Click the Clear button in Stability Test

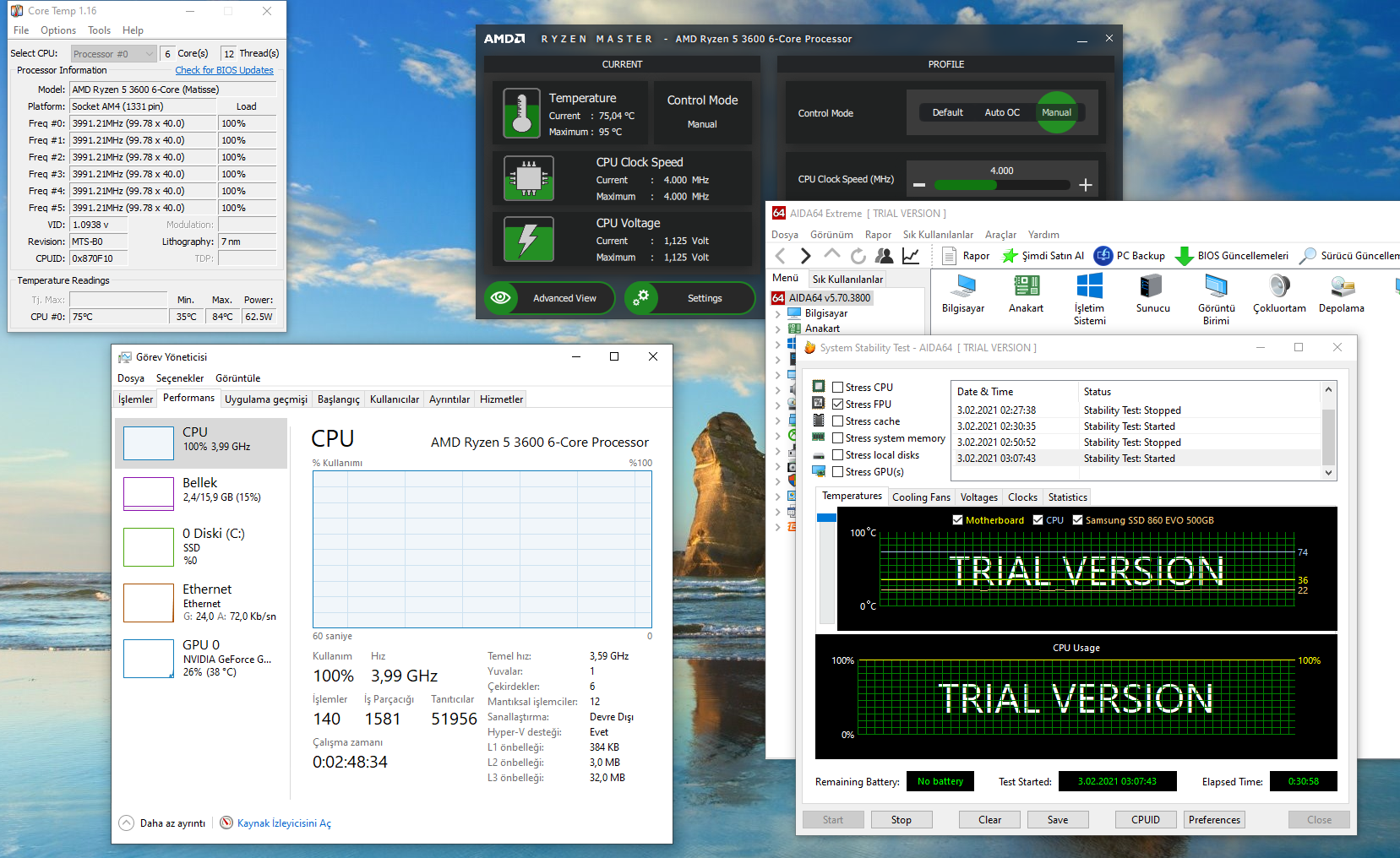pos(990,820)
